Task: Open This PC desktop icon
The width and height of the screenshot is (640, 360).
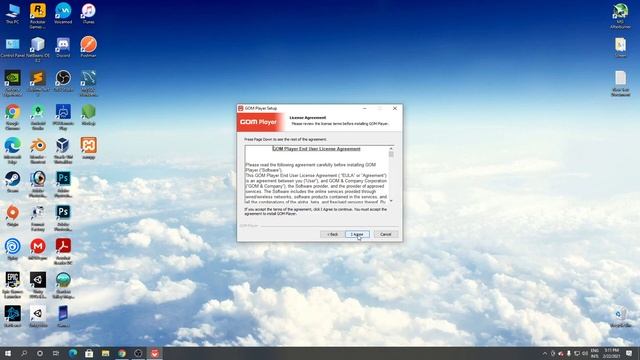Action: point(13,13)
